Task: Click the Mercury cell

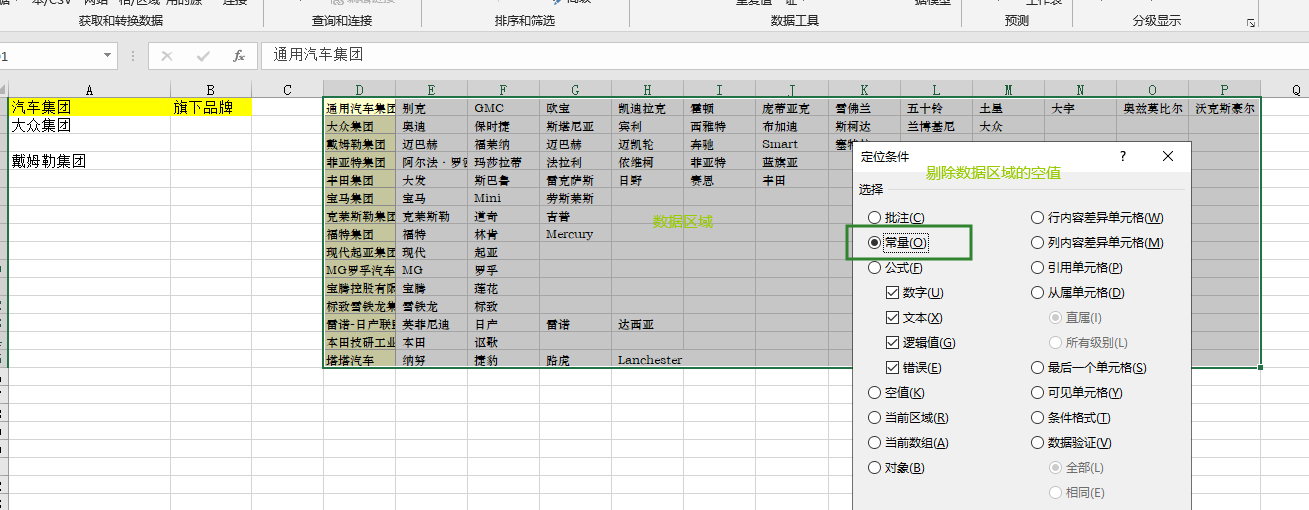Action: point(576,234)
